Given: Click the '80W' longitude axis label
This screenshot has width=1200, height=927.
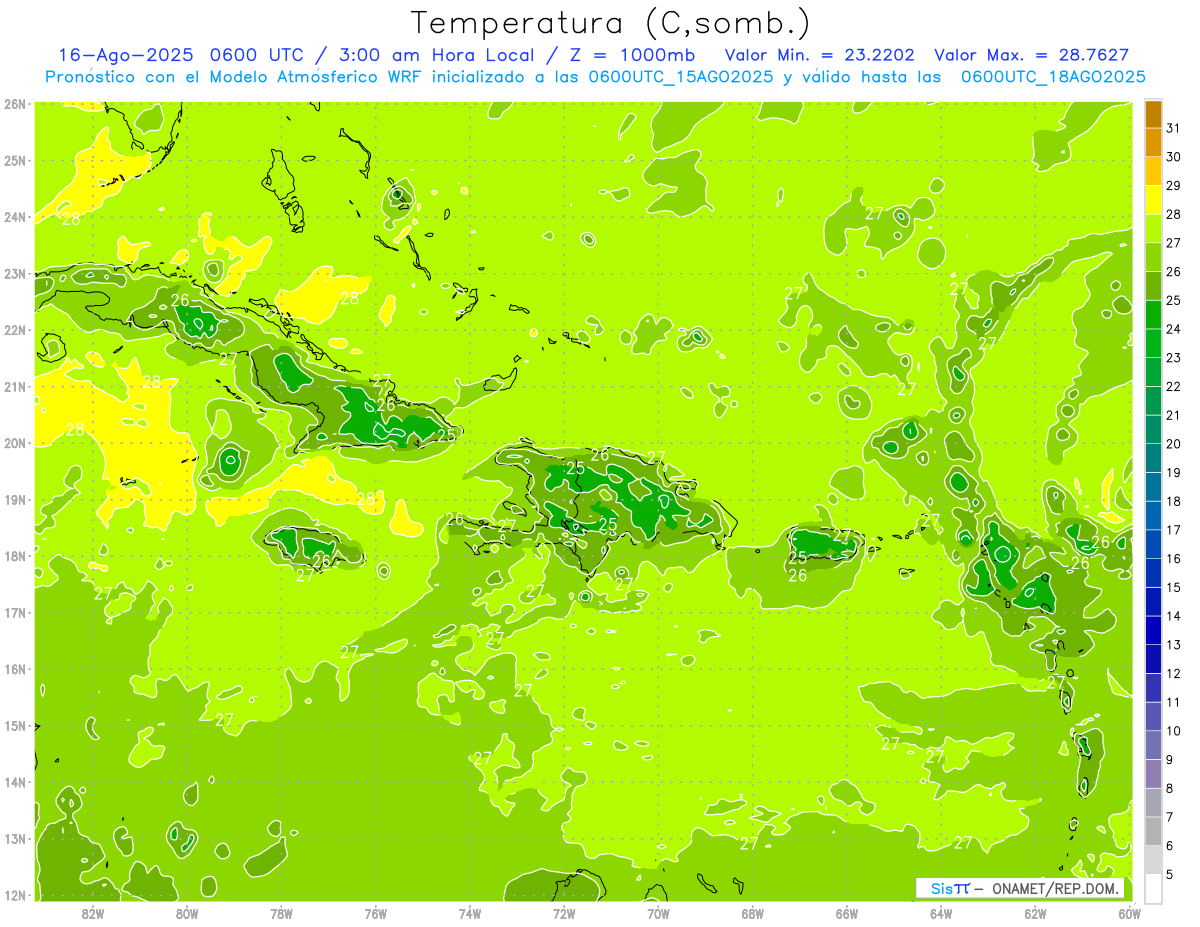Looking at the screenshot, I should 186,913.
